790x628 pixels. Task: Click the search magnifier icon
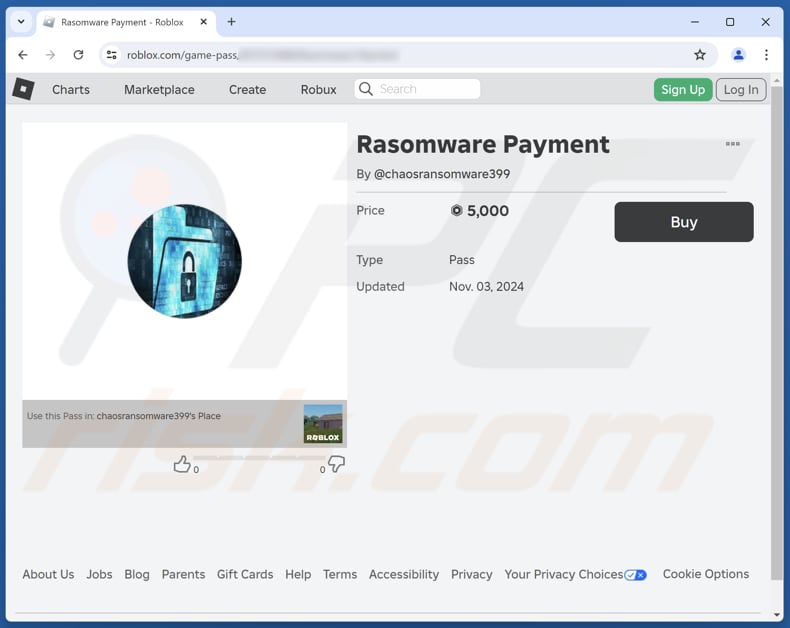click(x=366, y=89)
